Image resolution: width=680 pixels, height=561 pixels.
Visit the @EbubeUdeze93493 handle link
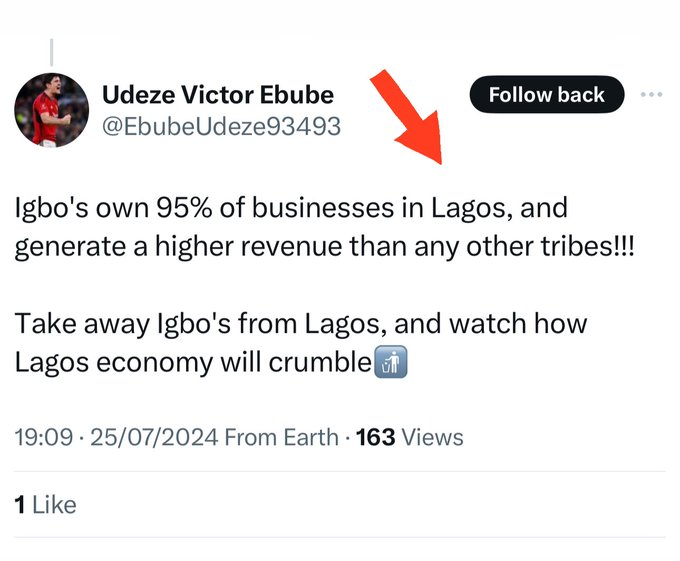pyautogui.click(x=221, y=126)
